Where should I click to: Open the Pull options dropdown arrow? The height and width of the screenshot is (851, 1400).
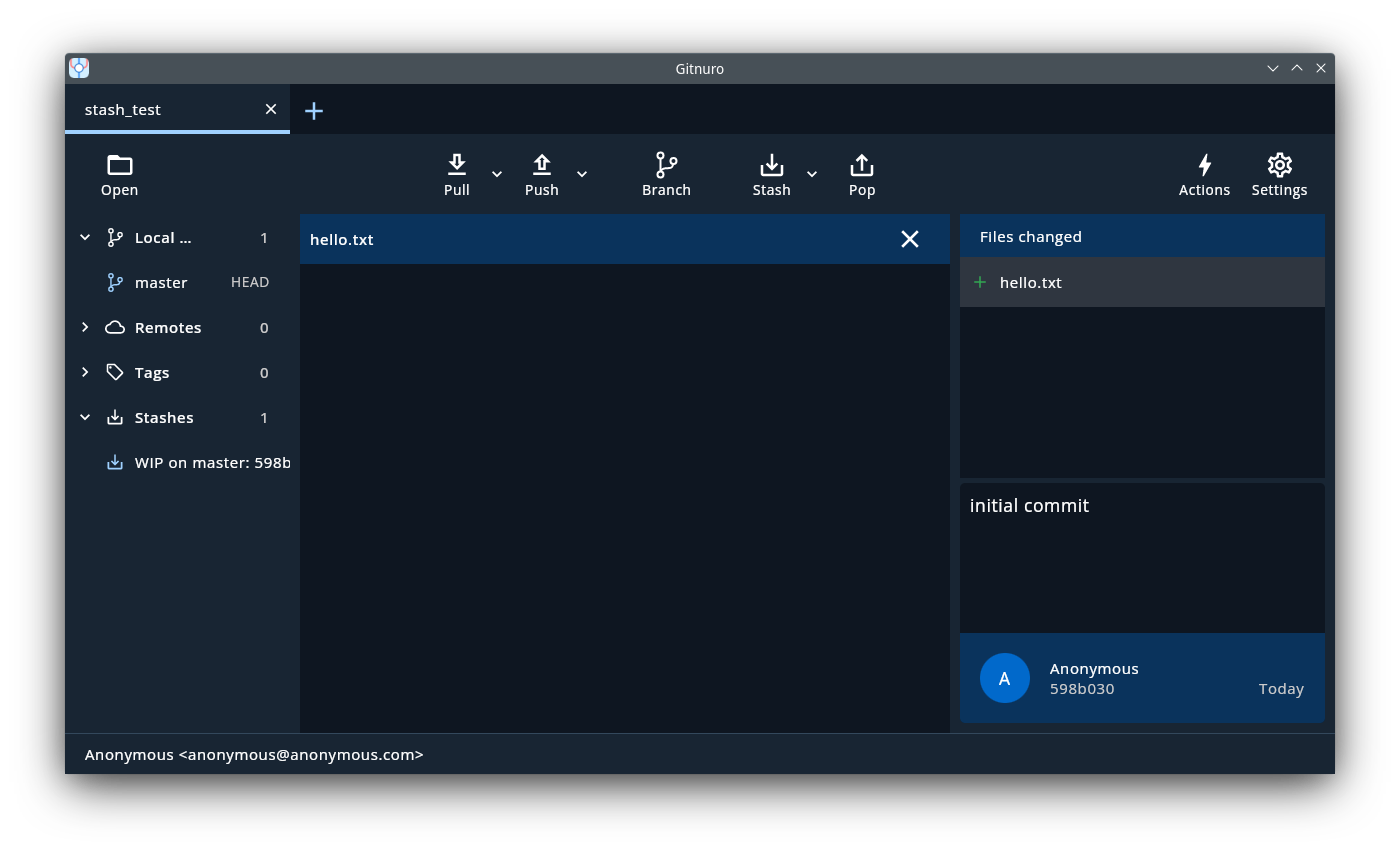pos(497,173)
